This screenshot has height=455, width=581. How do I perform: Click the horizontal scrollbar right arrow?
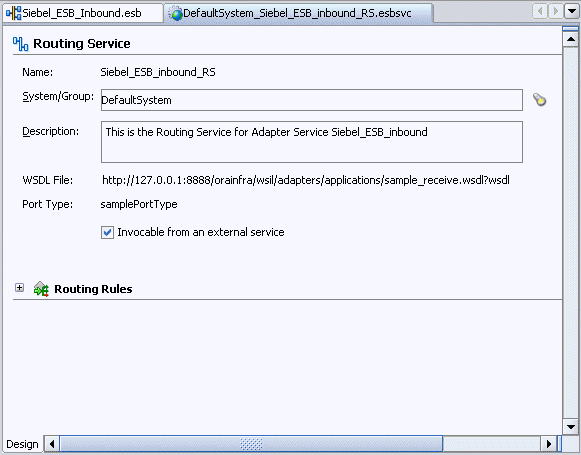[549, 444]
